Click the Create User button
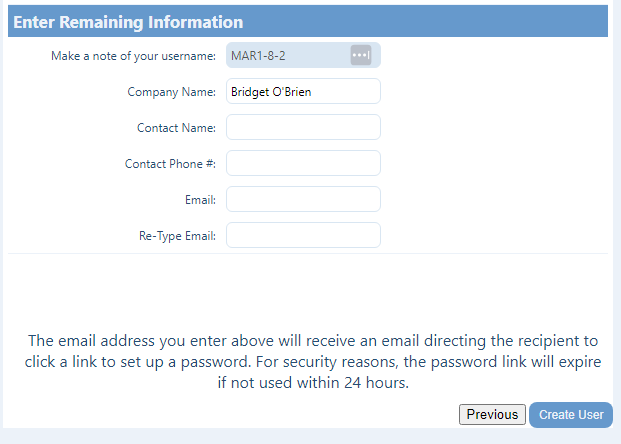 (x=570, y=415)
